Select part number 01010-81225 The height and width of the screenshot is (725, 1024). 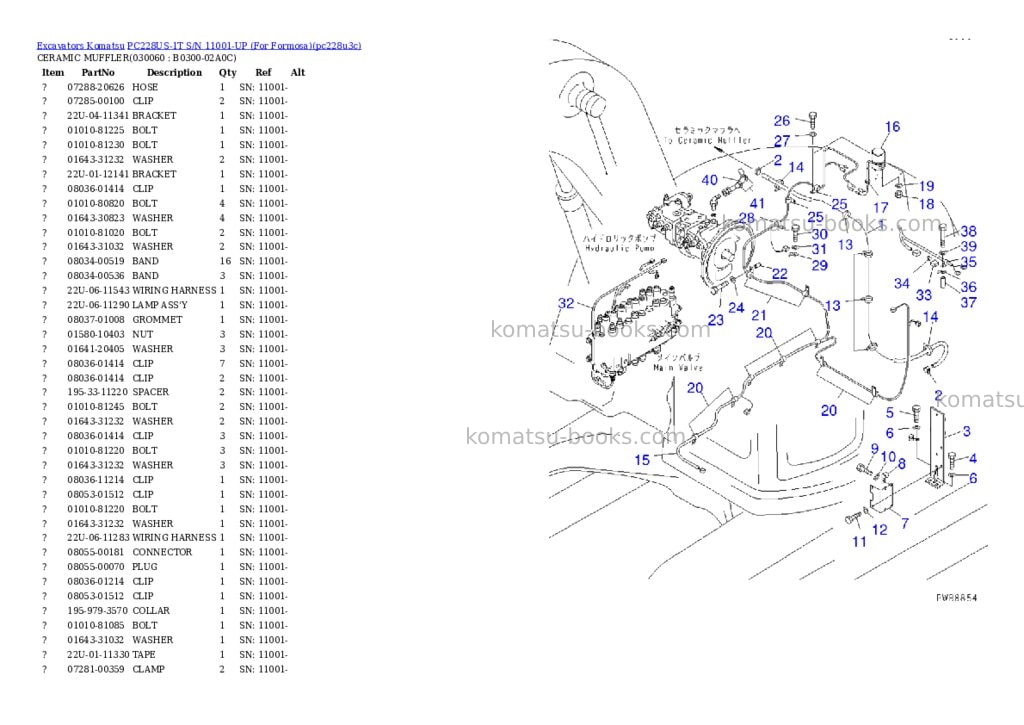pos(95,130)
